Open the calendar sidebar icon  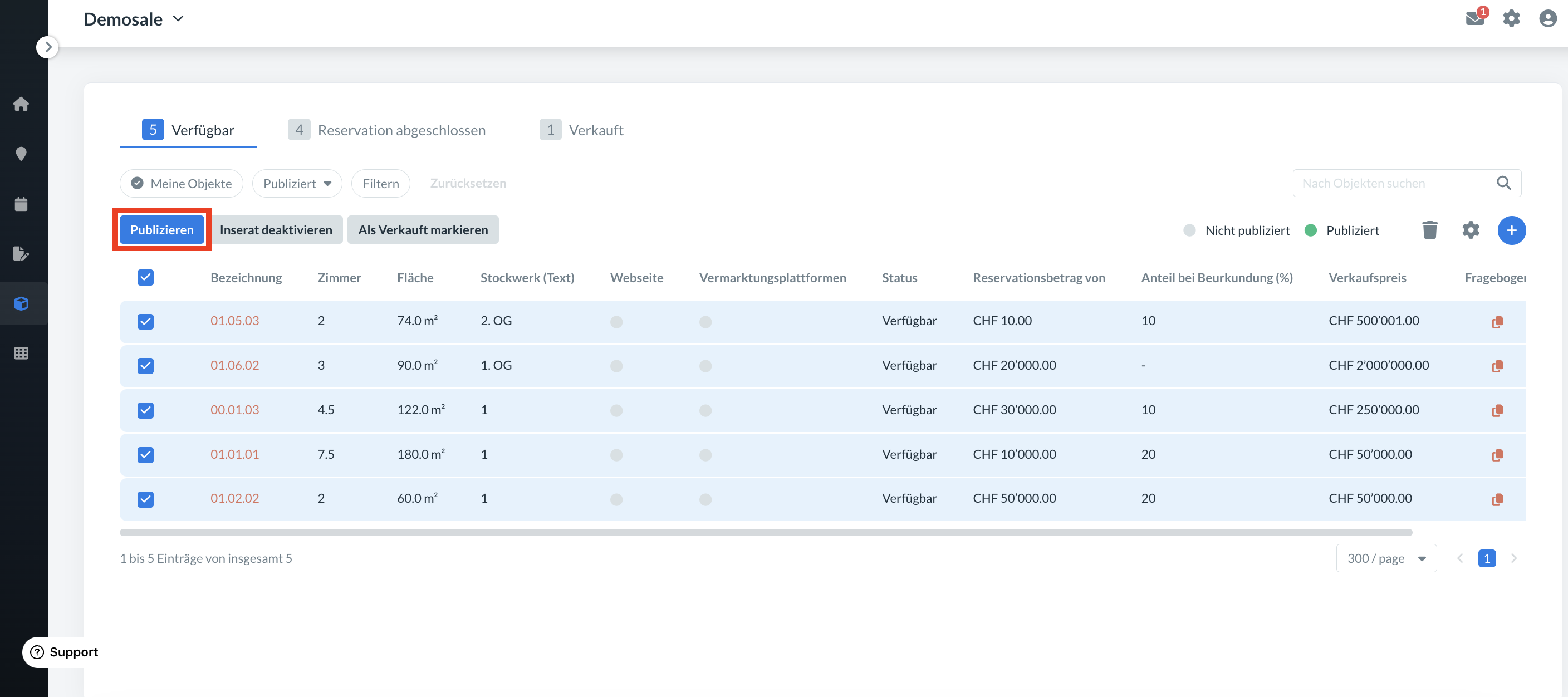coord(21,204)
